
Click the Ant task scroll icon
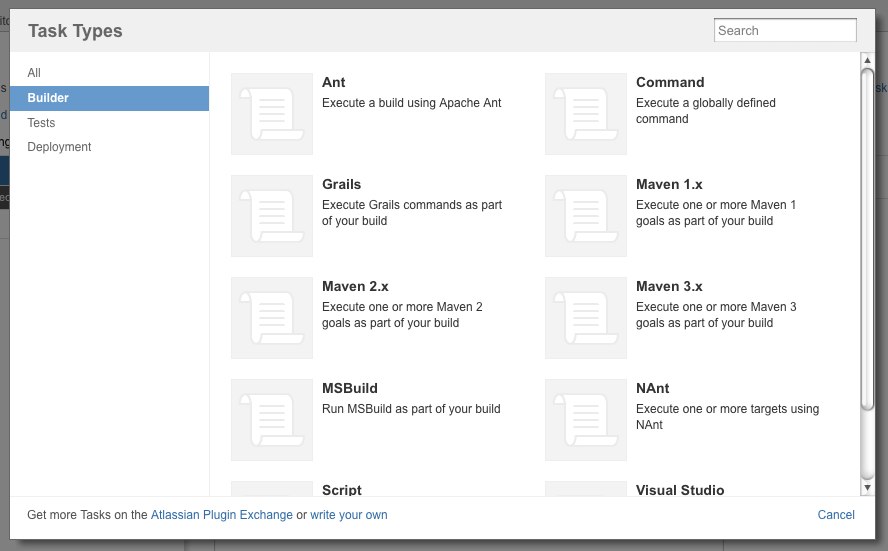272,114
